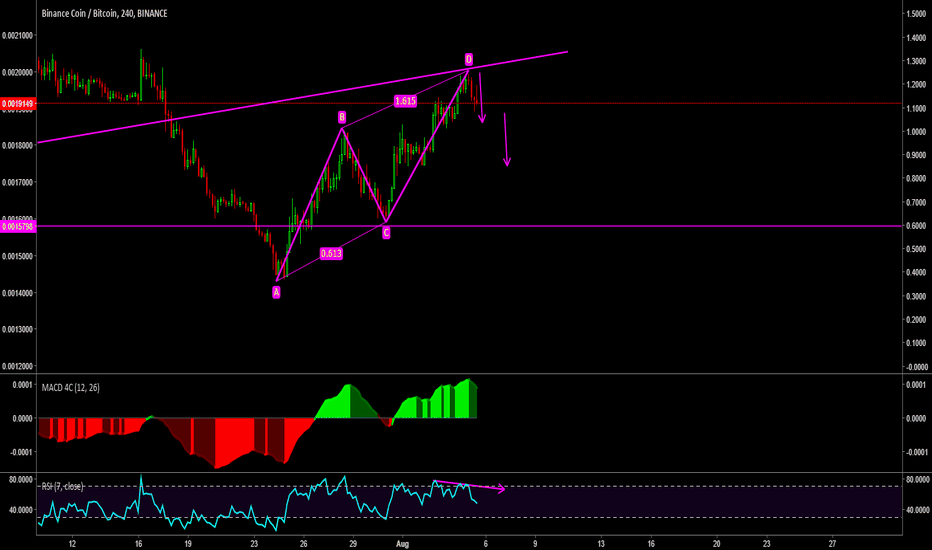Select pattern point label D
This screenshot has height=550, width=932.
pyautogui.click(x=468, y=59)
